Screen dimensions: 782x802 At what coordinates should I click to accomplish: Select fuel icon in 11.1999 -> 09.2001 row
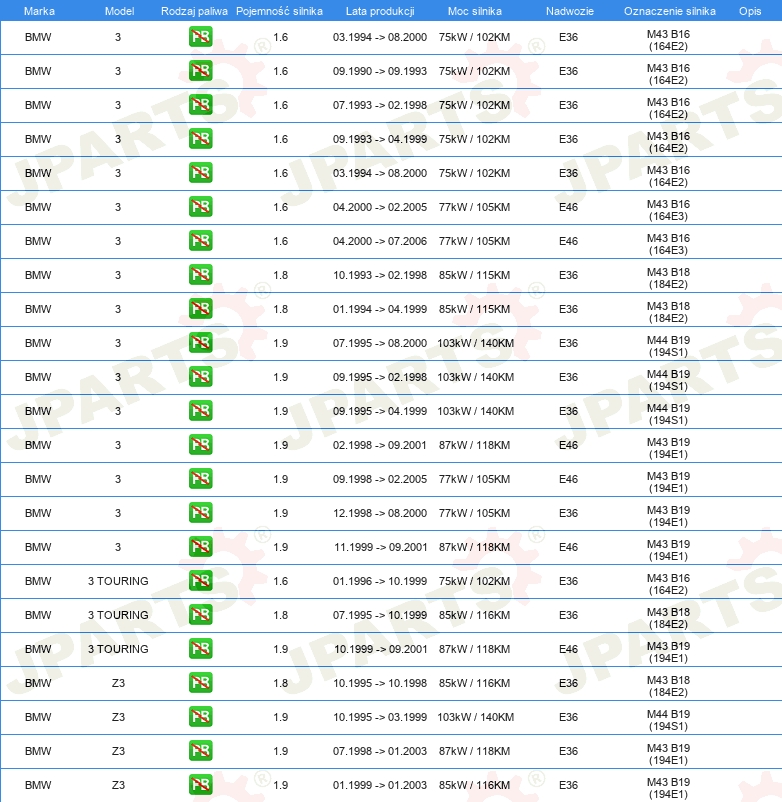(x=200, y=547)
